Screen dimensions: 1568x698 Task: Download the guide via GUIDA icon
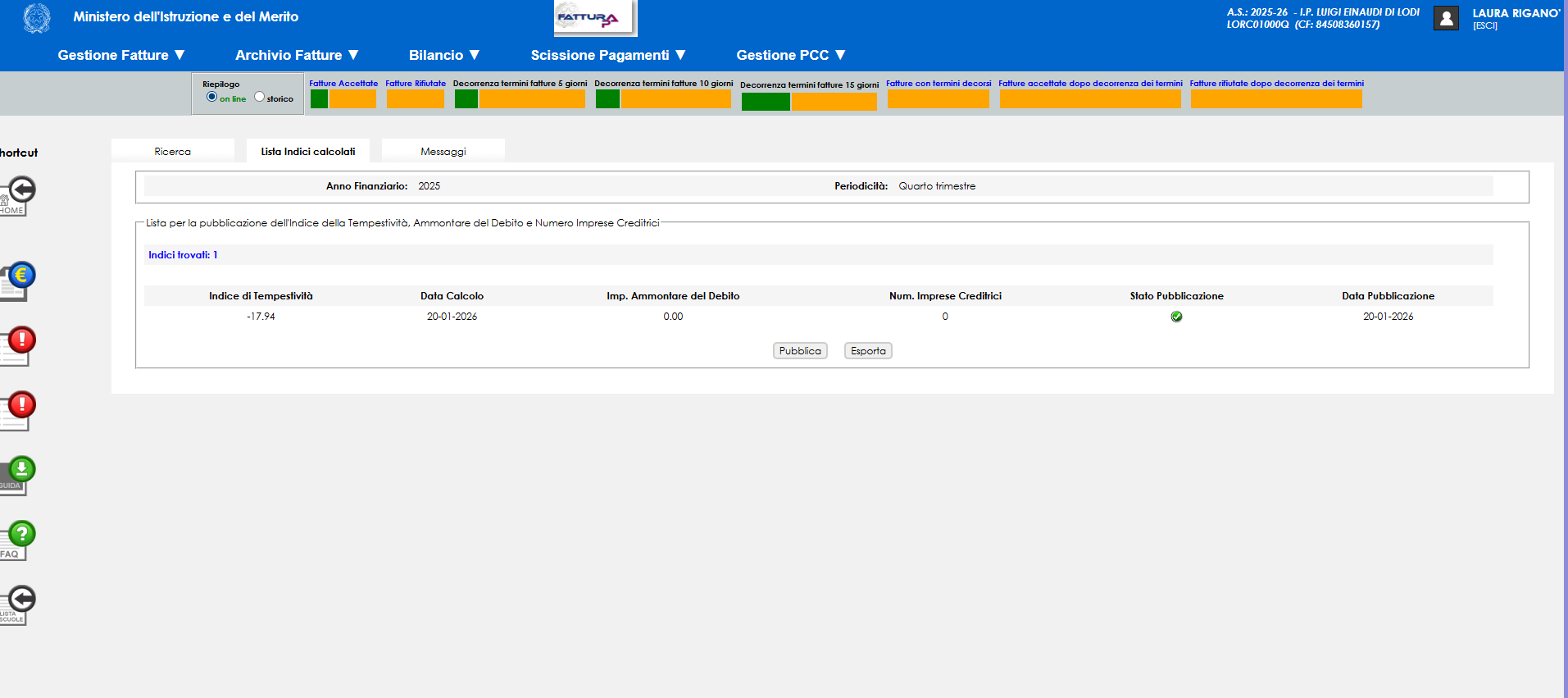point(16,475)
